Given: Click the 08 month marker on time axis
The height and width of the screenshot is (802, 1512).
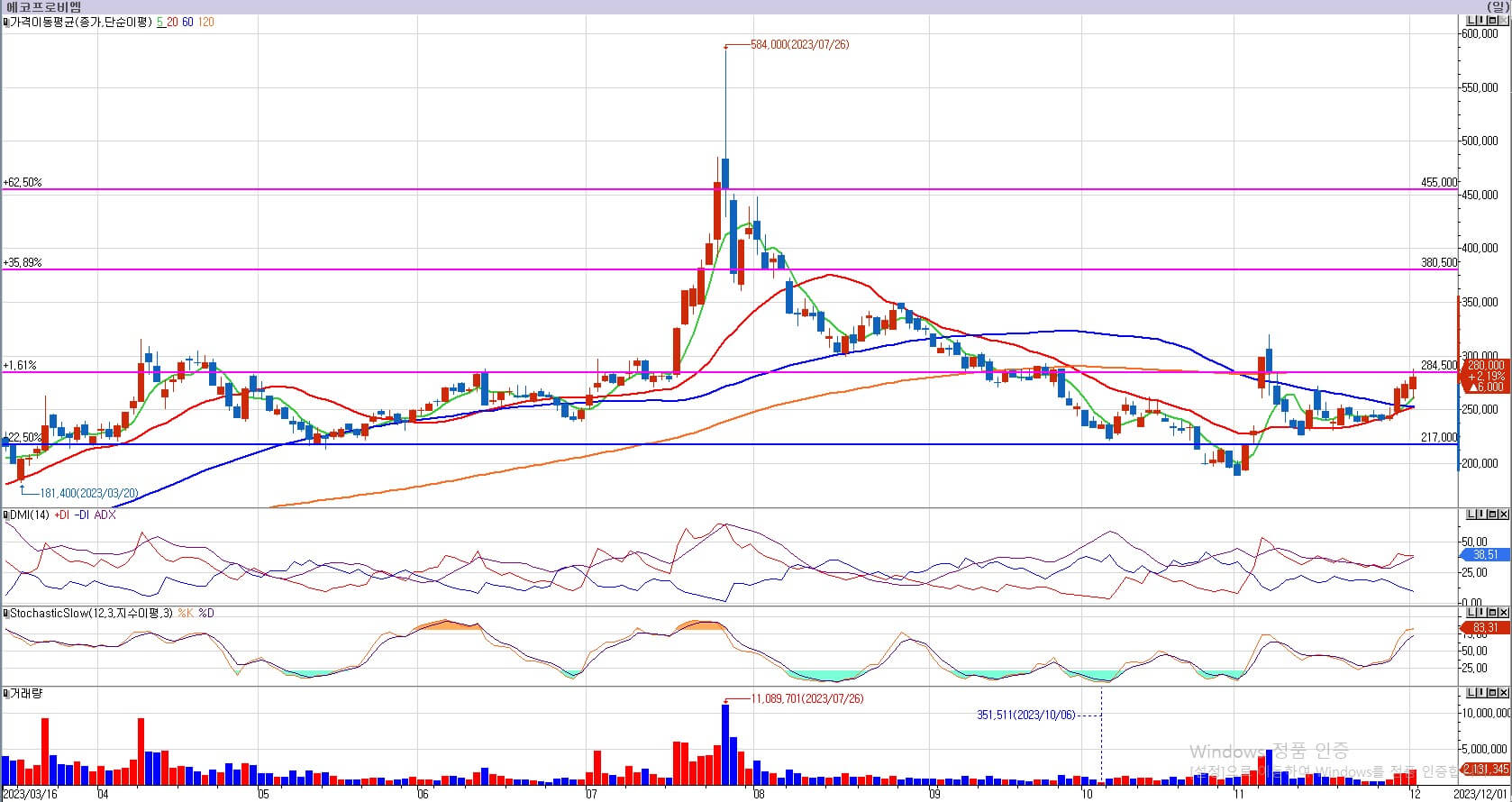Looking at the screenshot, I should pyautogui.click(x=759, y=794).
